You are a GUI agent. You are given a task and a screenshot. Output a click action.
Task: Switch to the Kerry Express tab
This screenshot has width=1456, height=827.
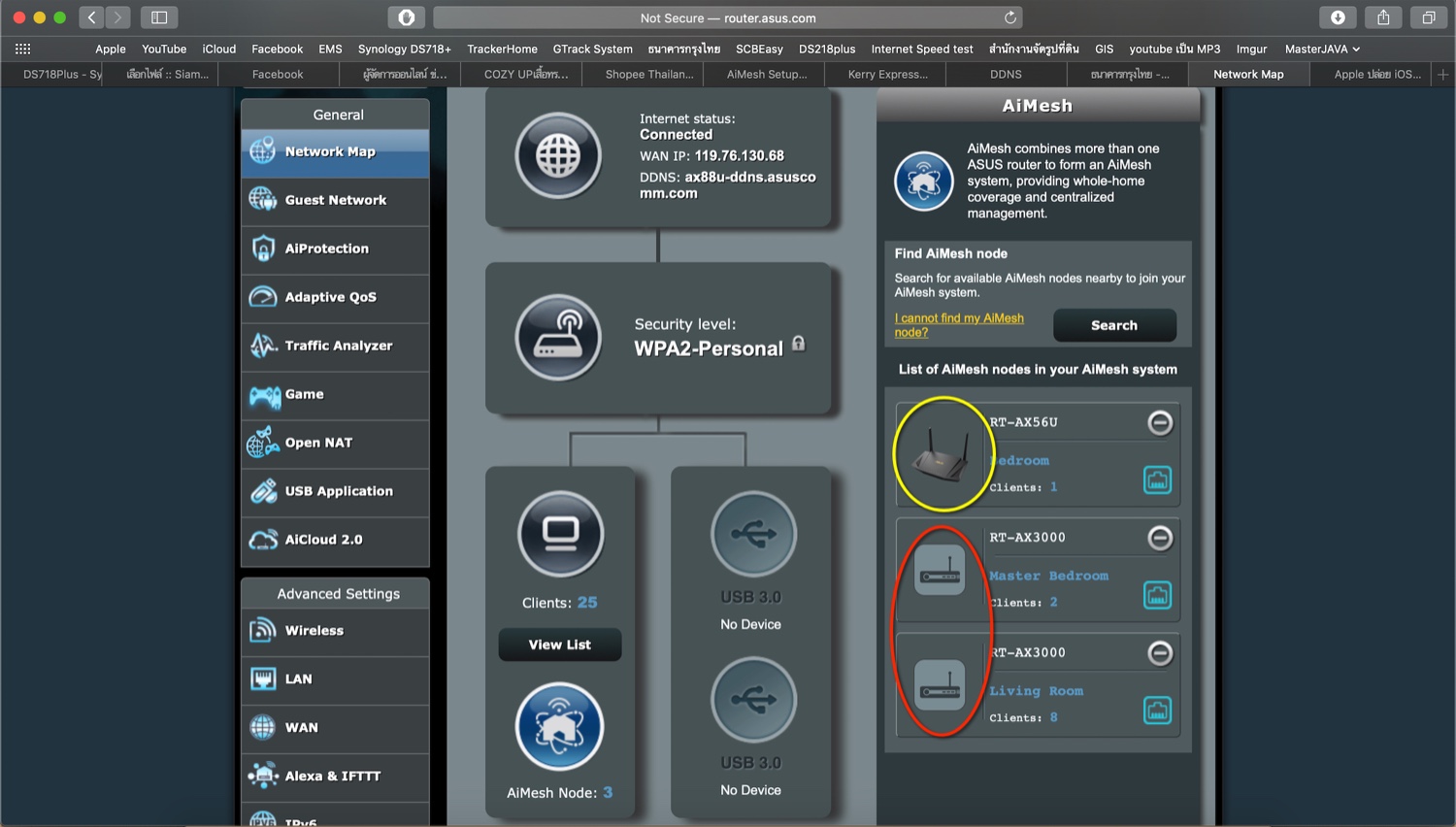[886, 74]
